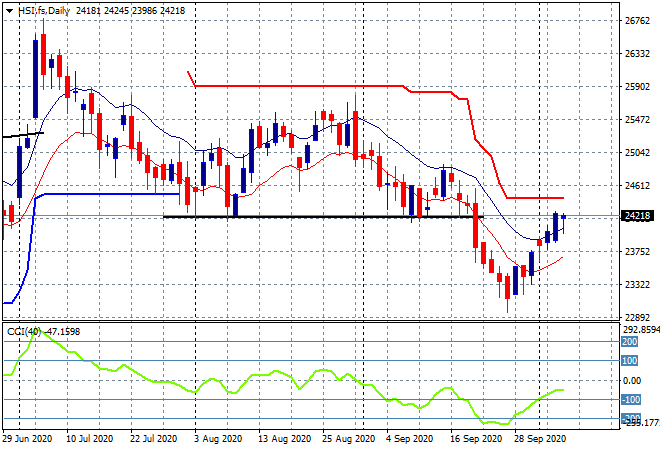
Task: Click the lowest red candle with the long wick
Action: pyautogui.click(x=508, y=288)
